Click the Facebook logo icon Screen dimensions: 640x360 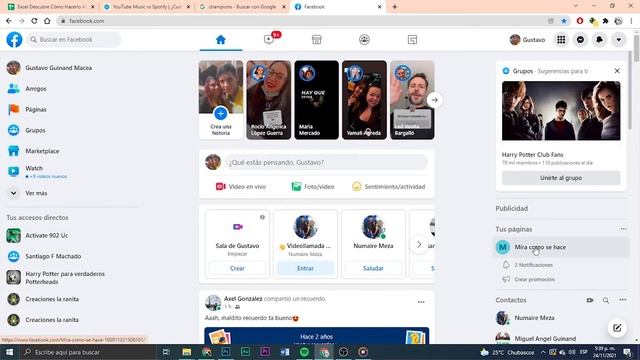[14, 40]
